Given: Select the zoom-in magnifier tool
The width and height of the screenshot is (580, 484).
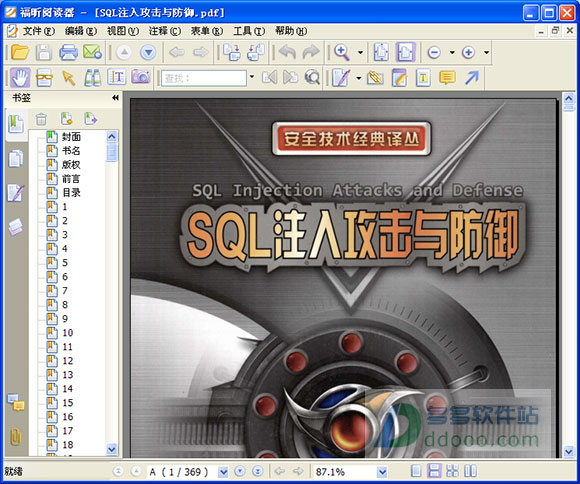Looking at the screenshot, I should click(342, 52).
